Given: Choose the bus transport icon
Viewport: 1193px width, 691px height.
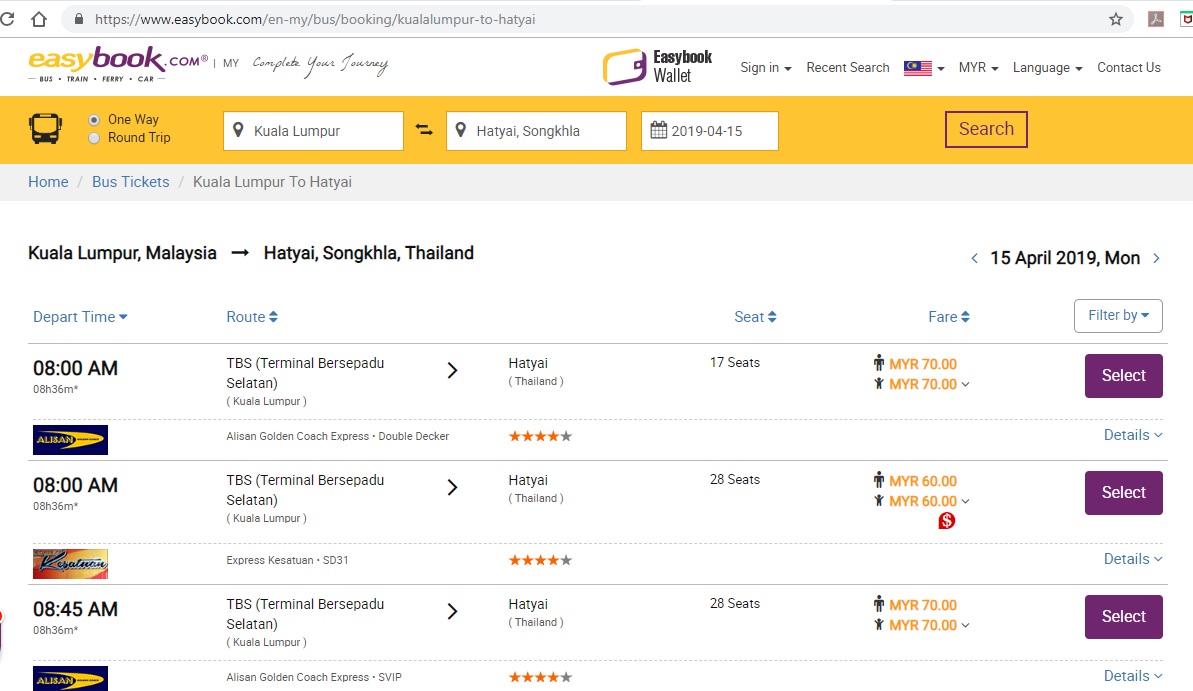Looking at the screenshot, I should point(45,129).
